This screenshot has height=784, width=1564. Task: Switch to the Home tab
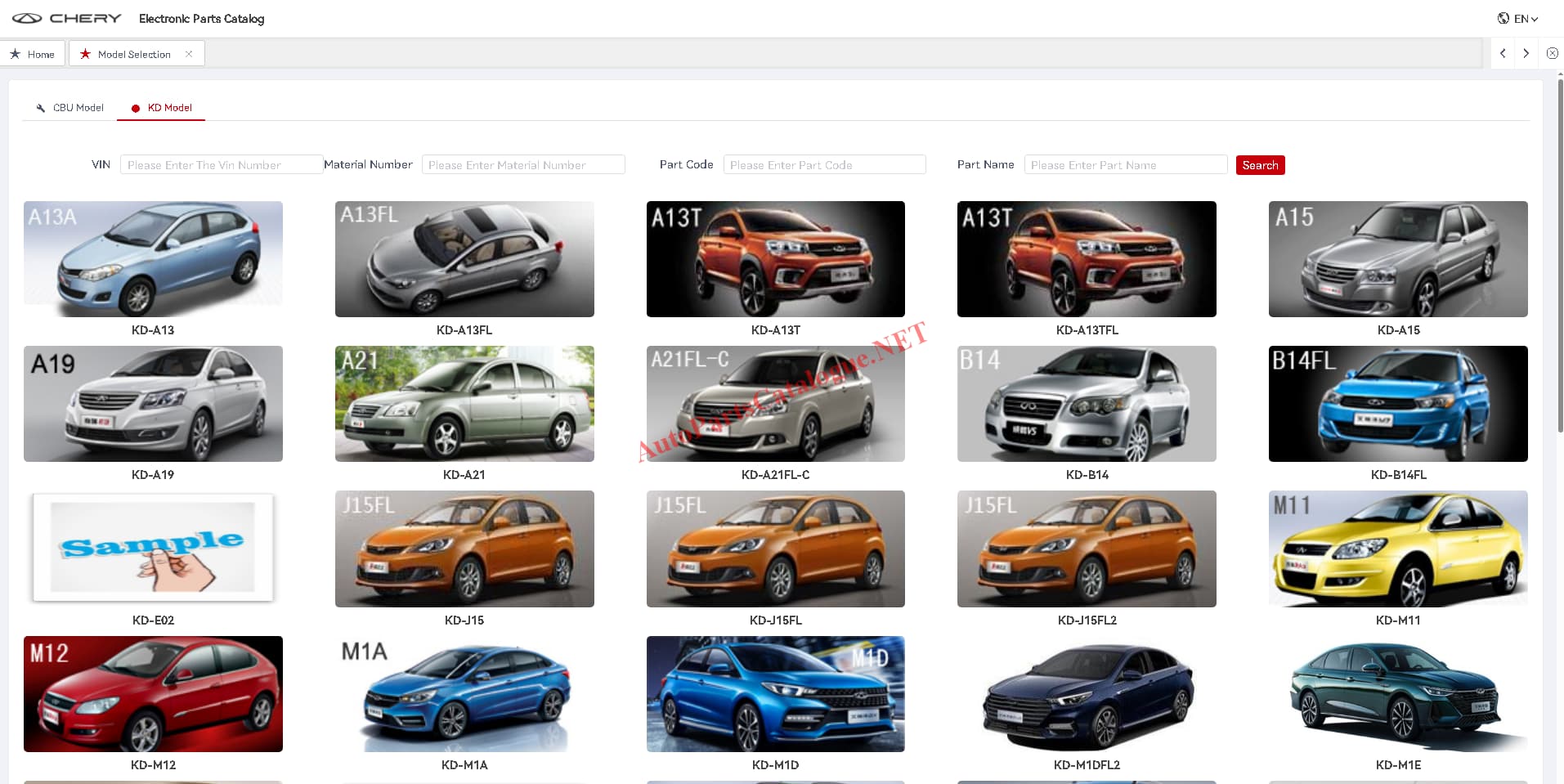click(x=32, y=54)
